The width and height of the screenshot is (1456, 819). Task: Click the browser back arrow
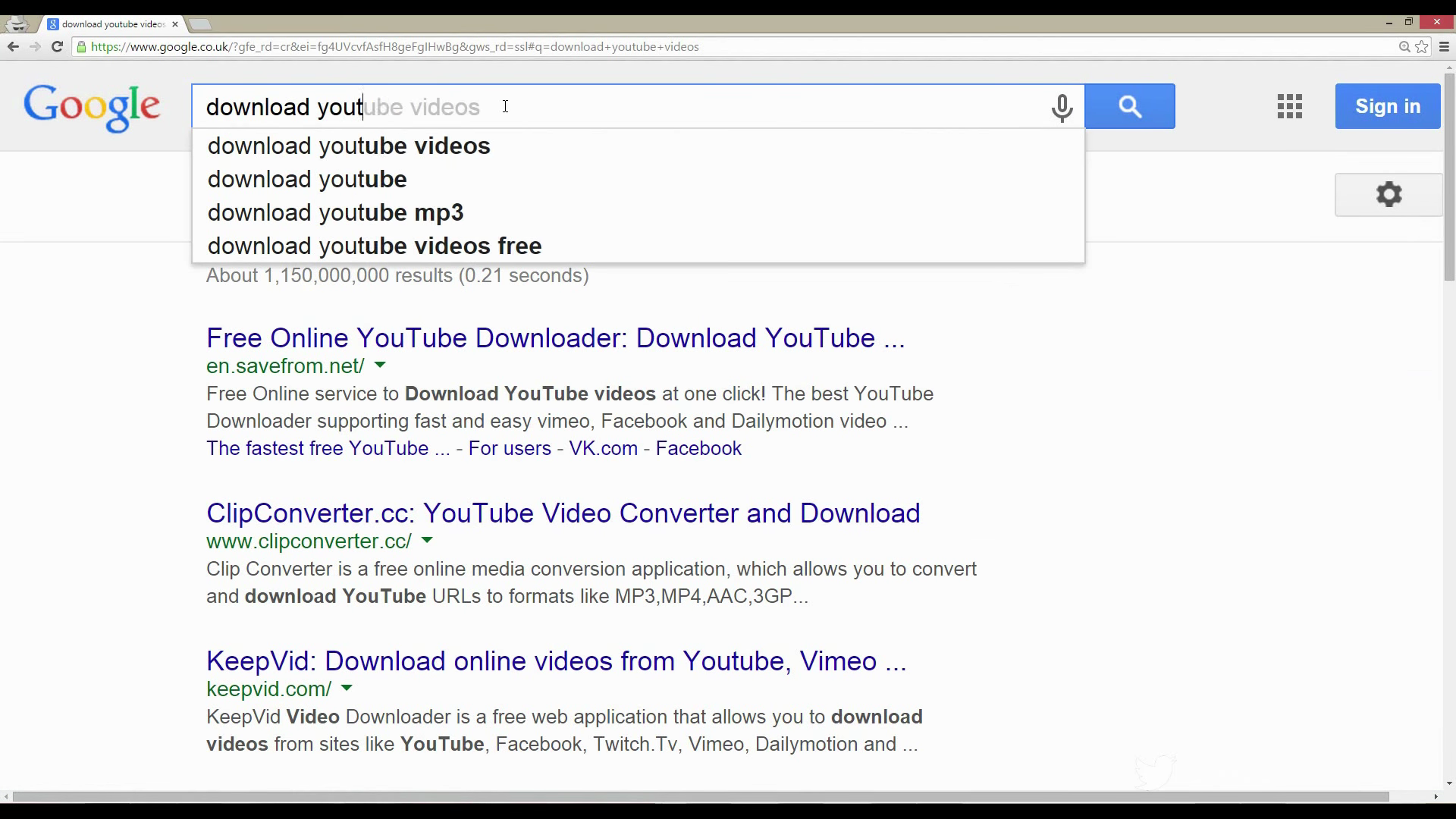pos(13,47)
